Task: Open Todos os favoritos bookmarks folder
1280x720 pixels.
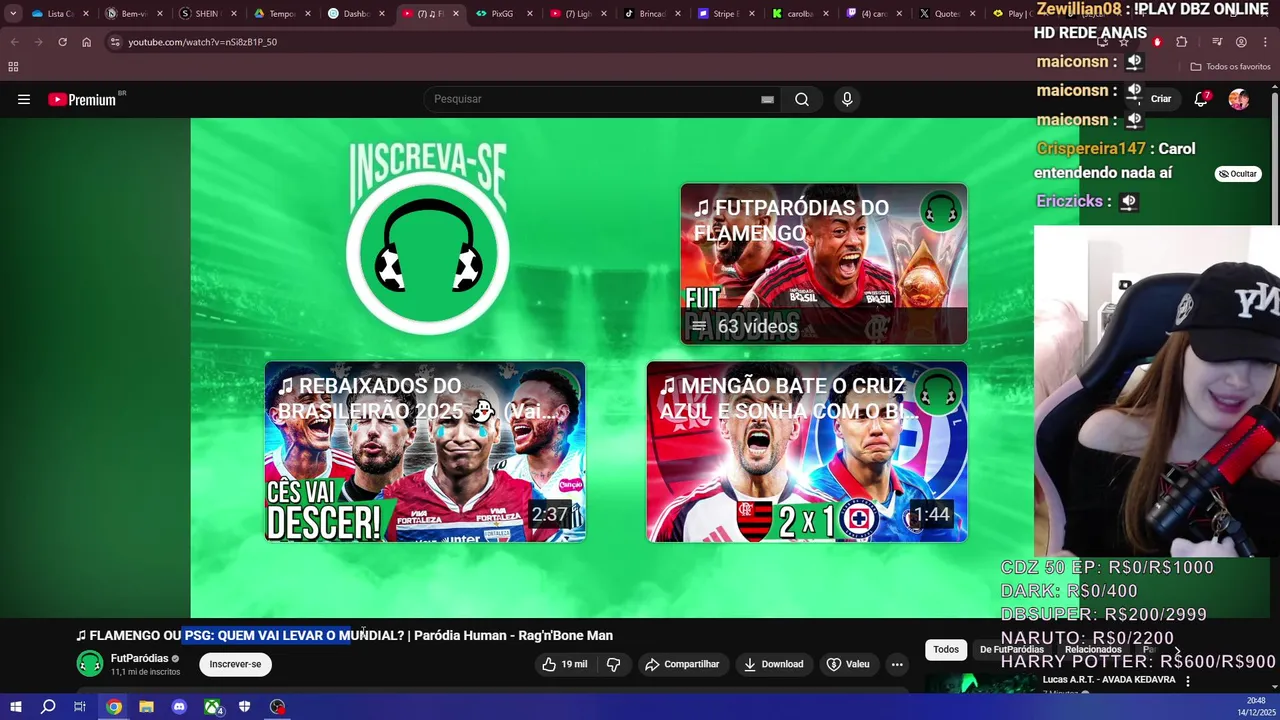Action: coord(1230,67)
